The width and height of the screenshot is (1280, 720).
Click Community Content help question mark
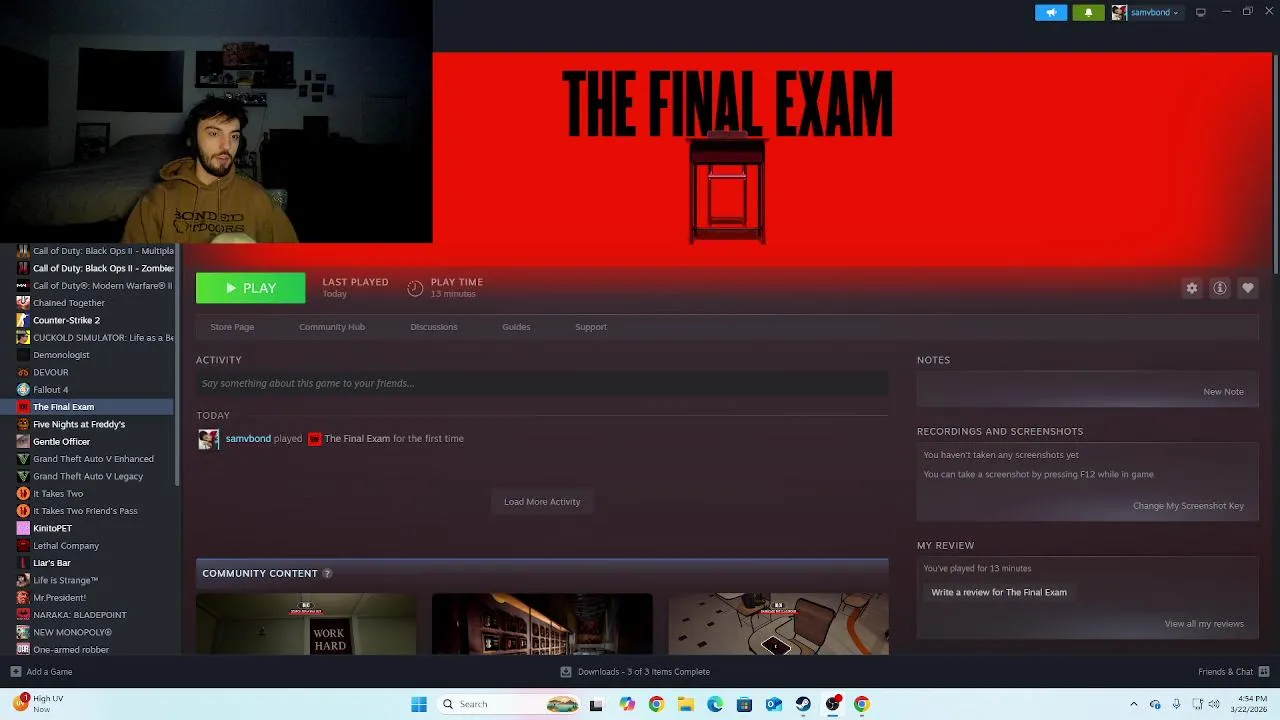pos(327,573)
